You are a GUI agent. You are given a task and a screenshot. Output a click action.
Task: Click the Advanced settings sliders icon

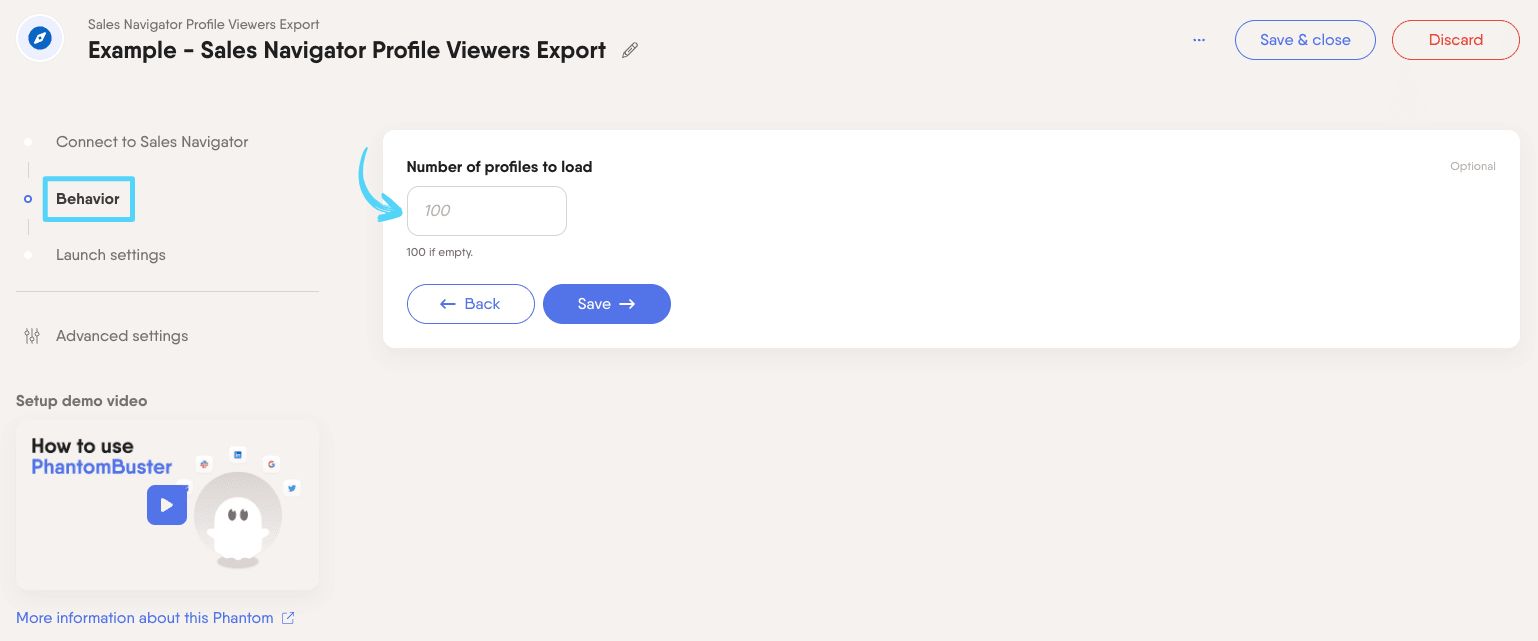32,336
